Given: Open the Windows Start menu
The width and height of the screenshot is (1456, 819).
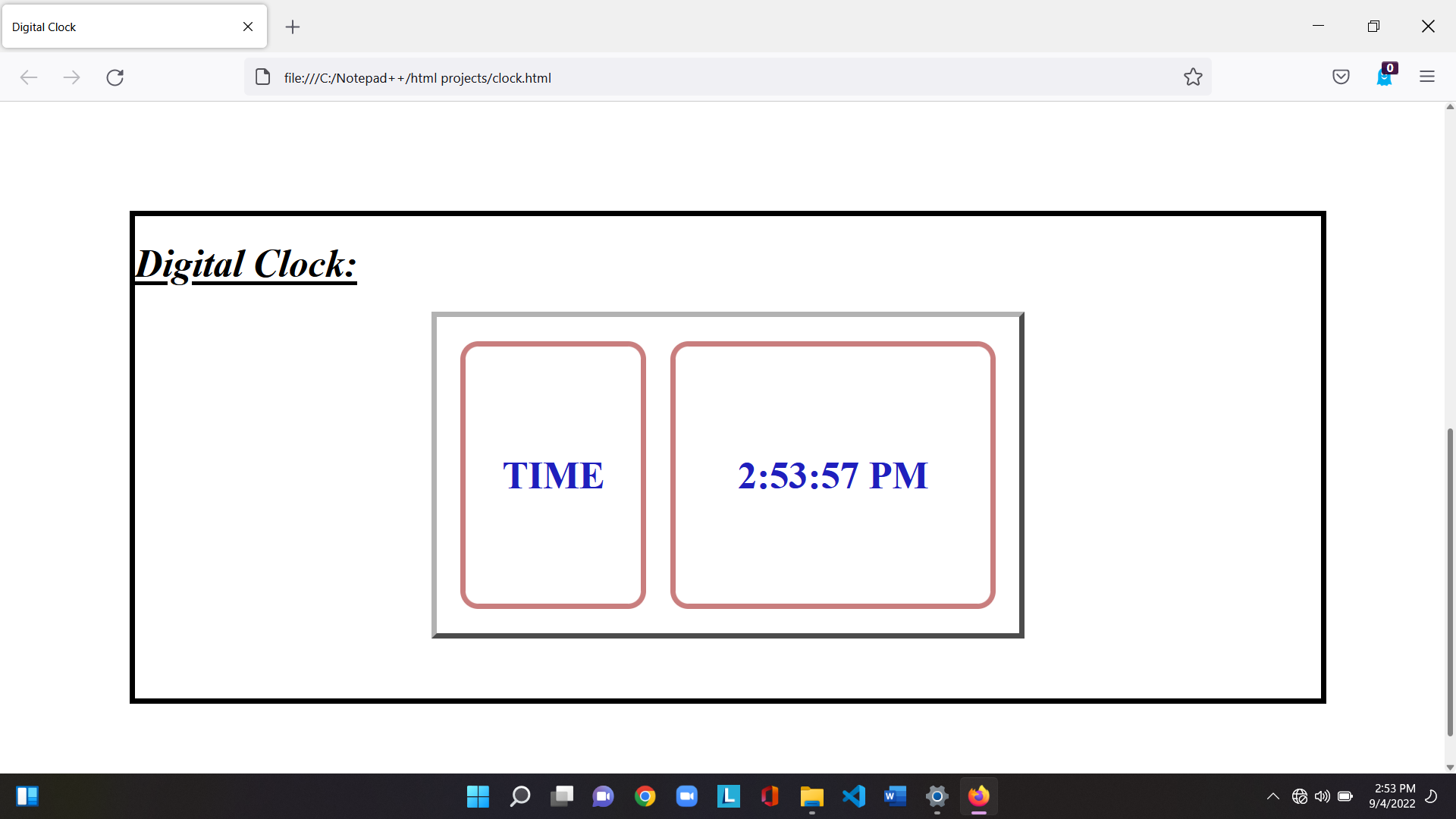Looking at the screenshot, I should [478, 796].
